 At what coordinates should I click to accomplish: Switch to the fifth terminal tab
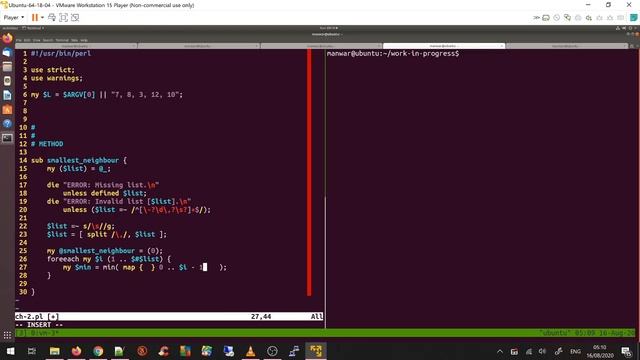pyautogui.click(x=567, y=46)
